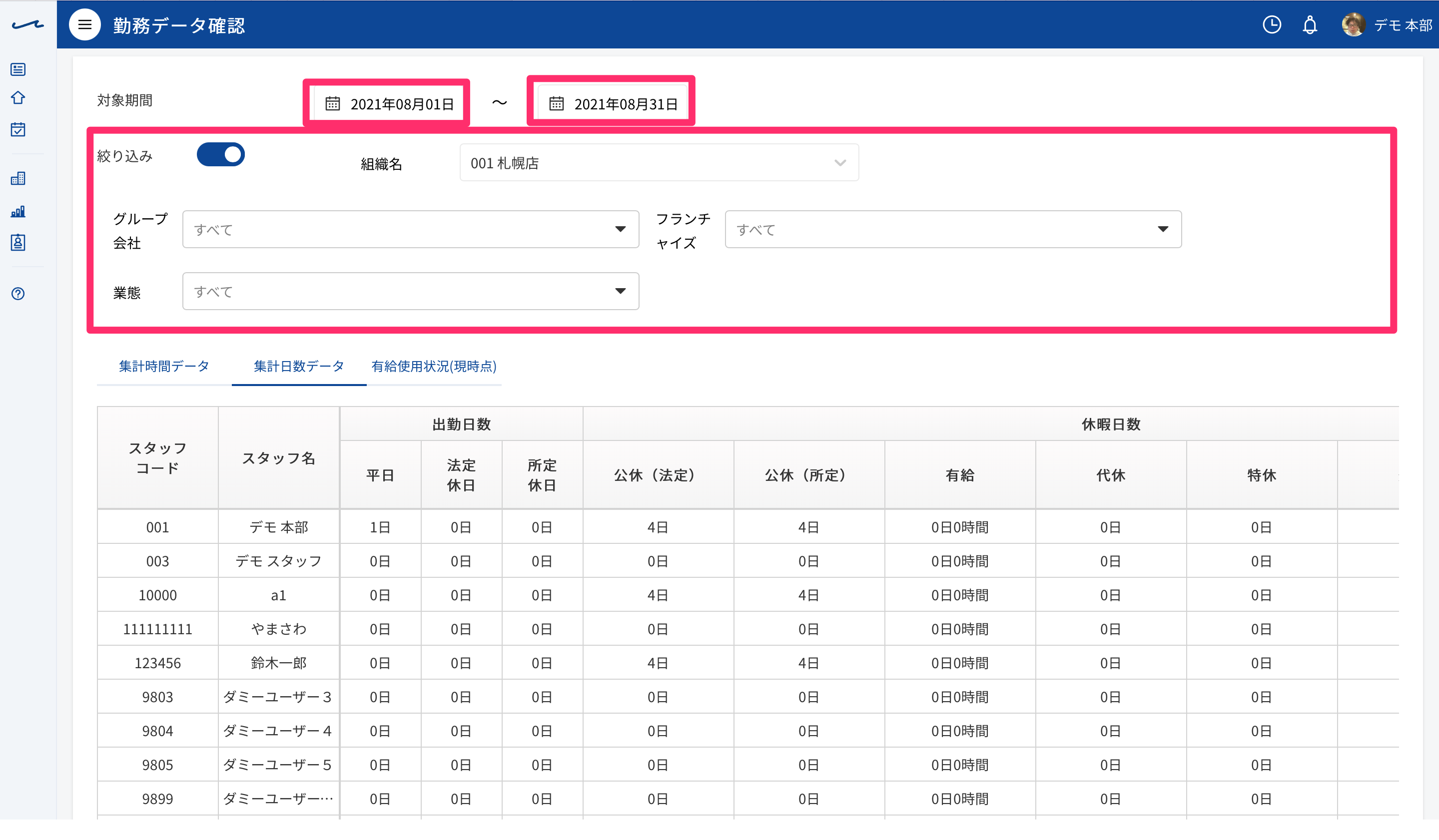Screen dimensions: 1439x840
Task: Open the 組織名 dropdown 001 札幌店
Action: 659,163
